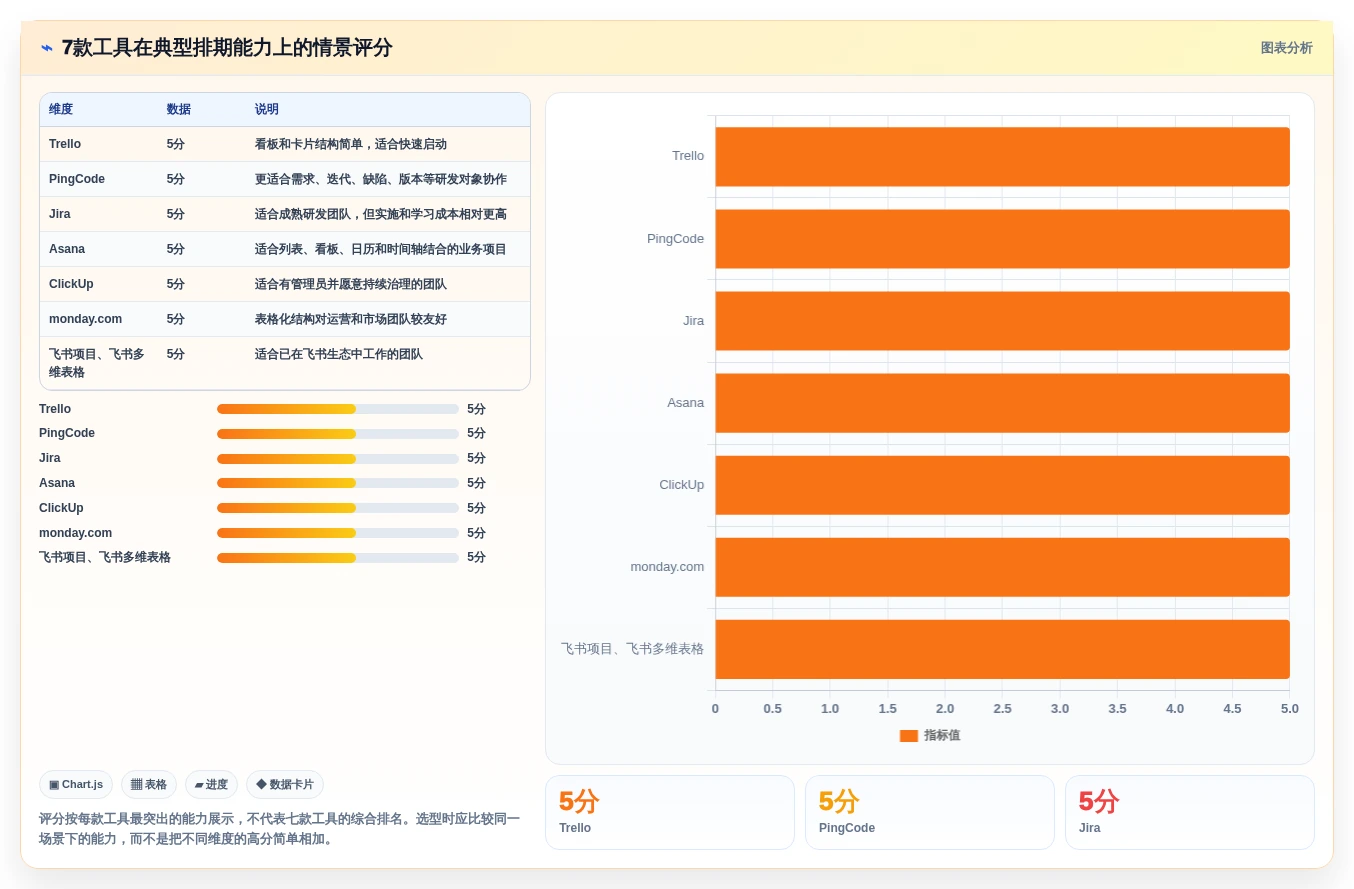Open the PingCode 5分 data card
The image size is (1354, 889).
coord(930,812)
